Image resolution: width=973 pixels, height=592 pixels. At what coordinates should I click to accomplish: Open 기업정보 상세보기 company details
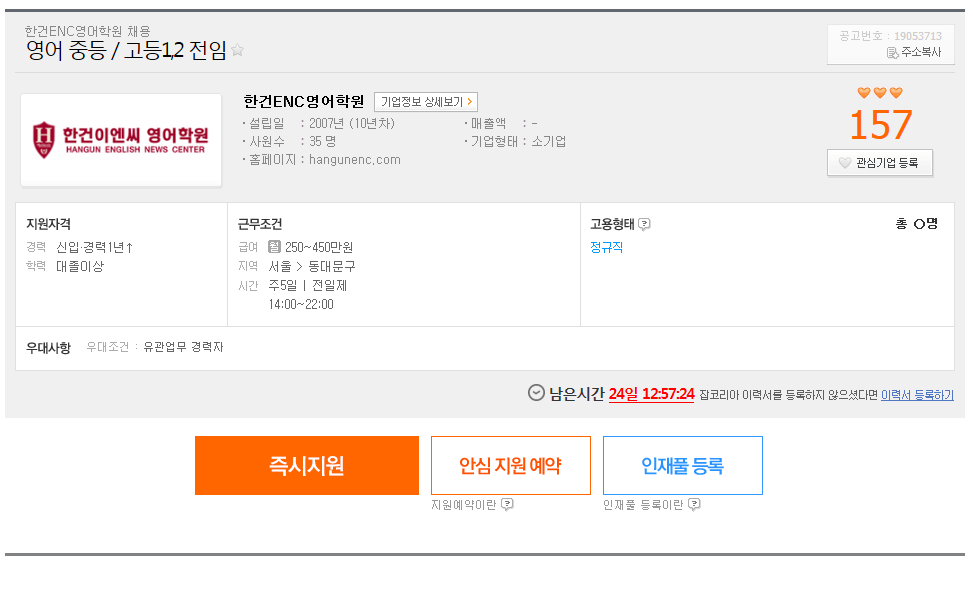pos(426,102)
